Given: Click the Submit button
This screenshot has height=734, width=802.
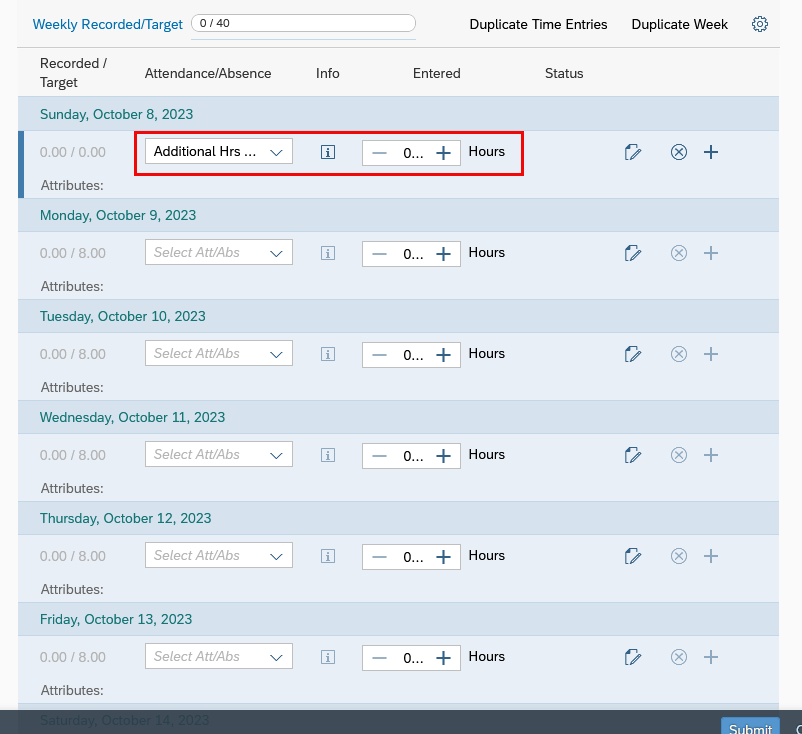Looking at the screenshot, I should click(x=749, y=727).
